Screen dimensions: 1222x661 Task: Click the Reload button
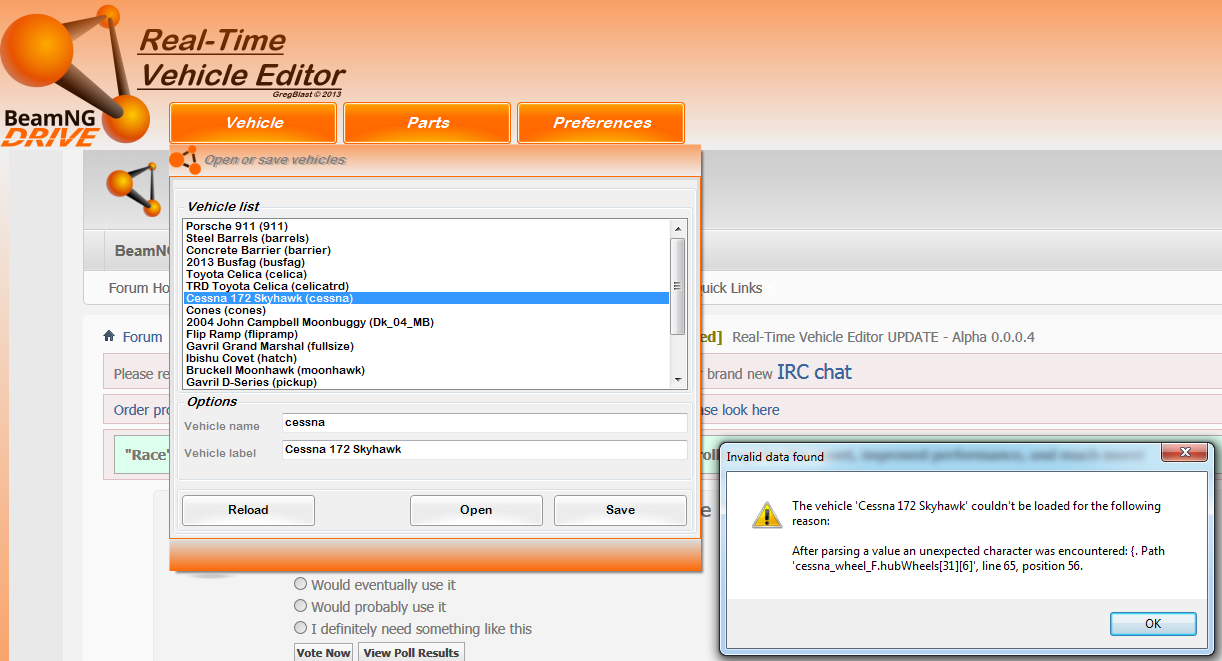click(x=248, y=510)
